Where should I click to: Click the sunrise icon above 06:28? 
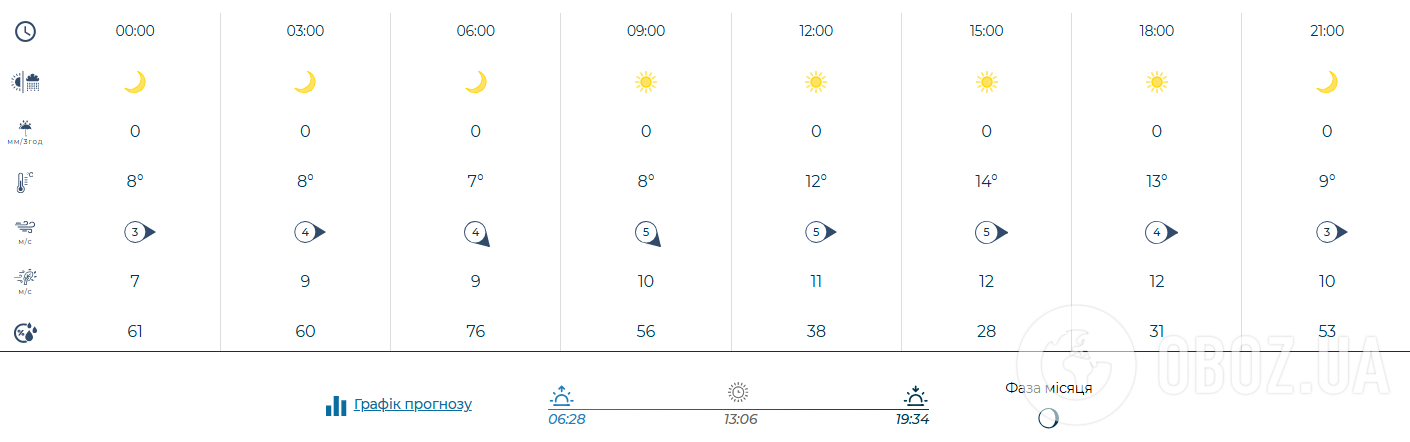point(562,394)
